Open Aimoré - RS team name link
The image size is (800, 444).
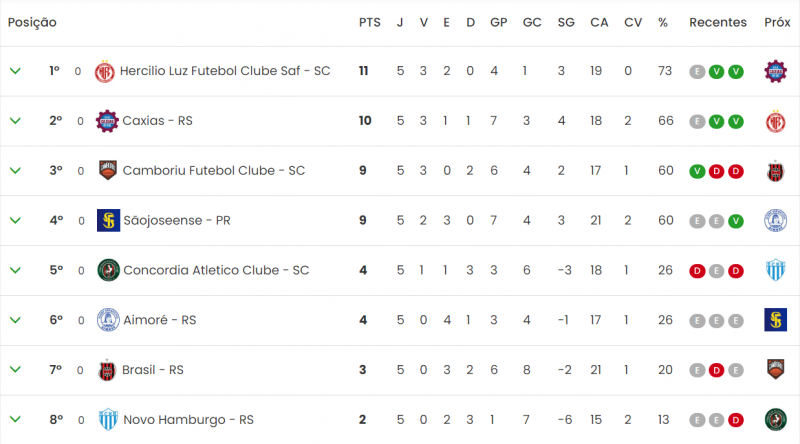point(159,320)
